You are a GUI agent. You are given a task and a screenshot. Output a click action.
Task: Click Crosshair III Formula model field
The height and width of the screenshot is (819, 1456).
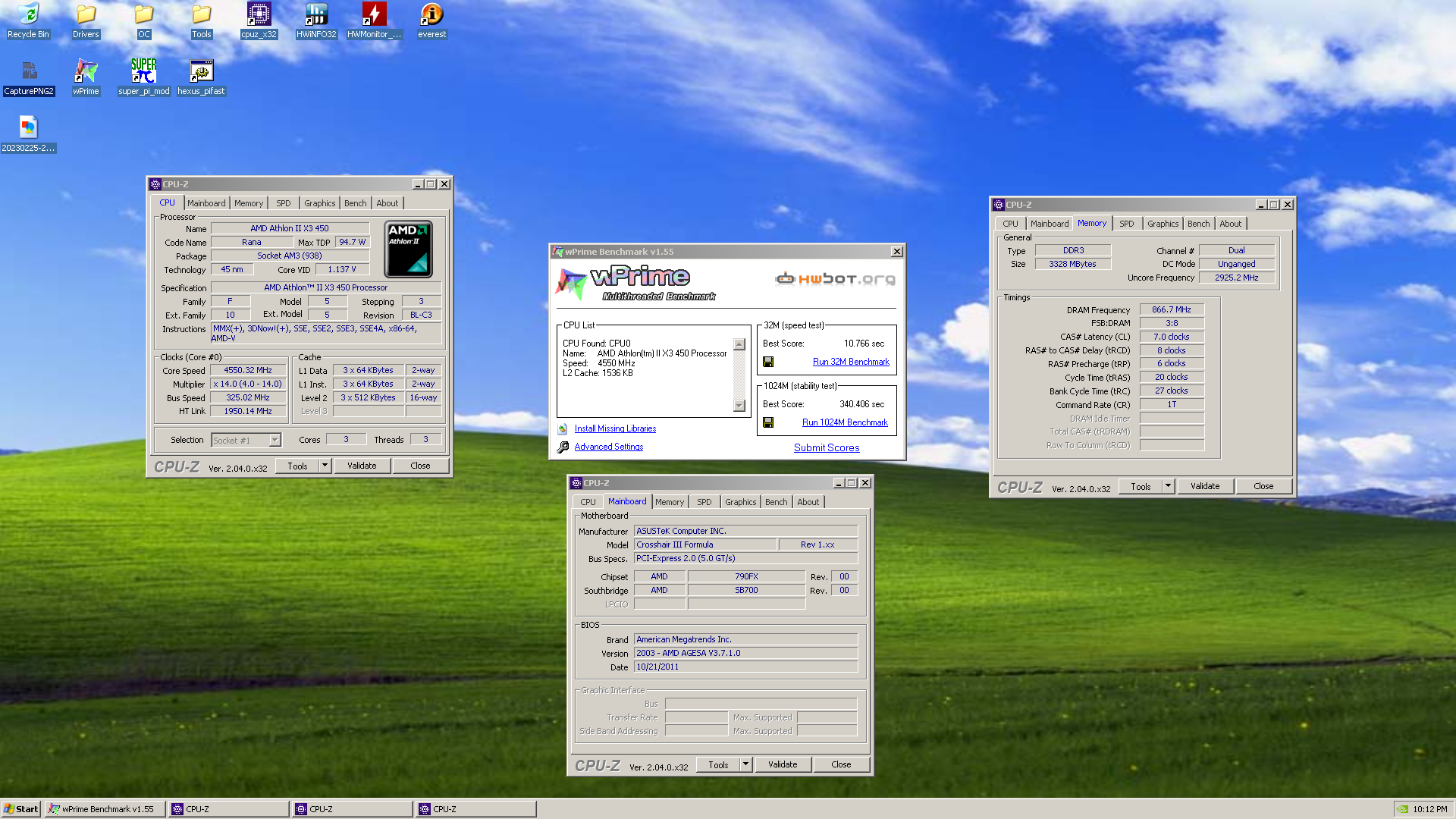pyautogui.click(x=704, y=544)
